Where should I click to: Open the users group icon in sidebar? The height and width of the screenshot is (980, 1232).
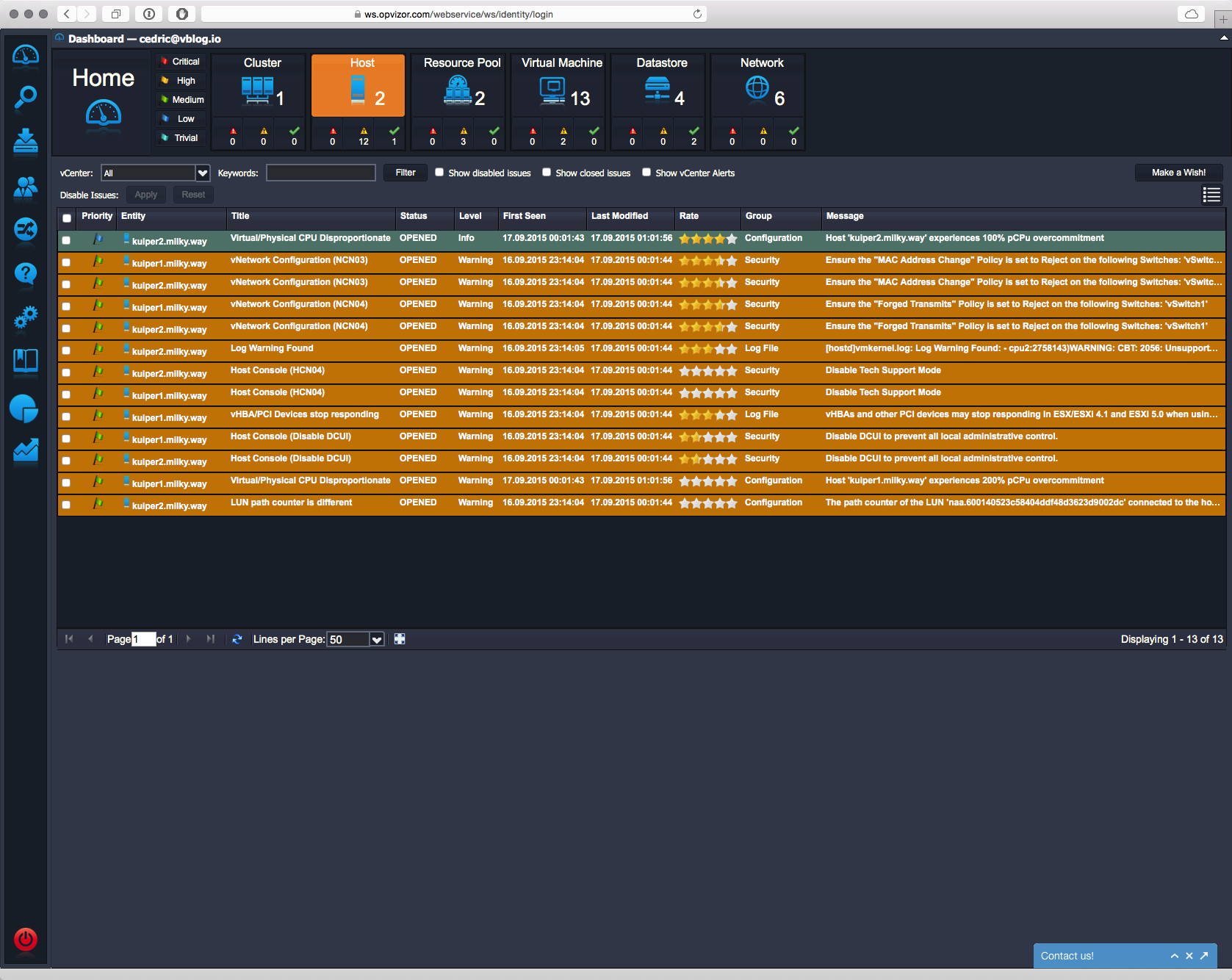(x=26, y=188)
